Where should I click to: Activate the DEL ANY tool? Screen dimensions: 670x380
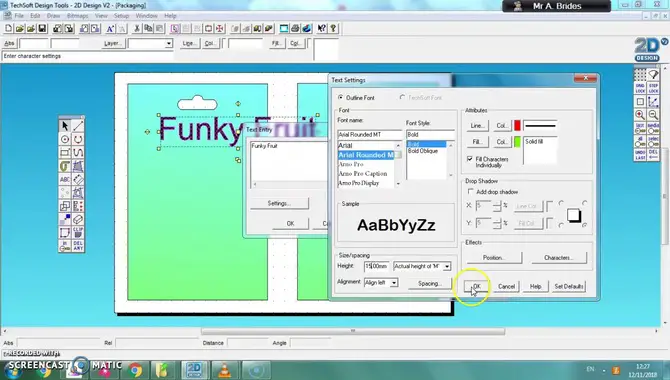pyautogui.click(x=78, y=246)
